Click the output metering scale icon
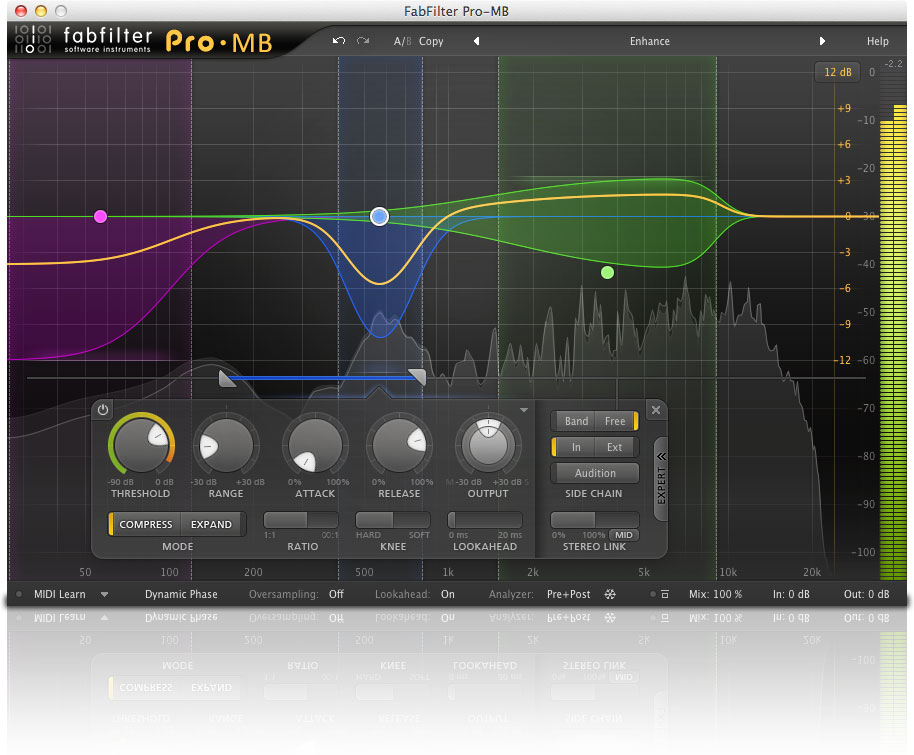Viewport: 914px width, 755px height. click(838, 72)
